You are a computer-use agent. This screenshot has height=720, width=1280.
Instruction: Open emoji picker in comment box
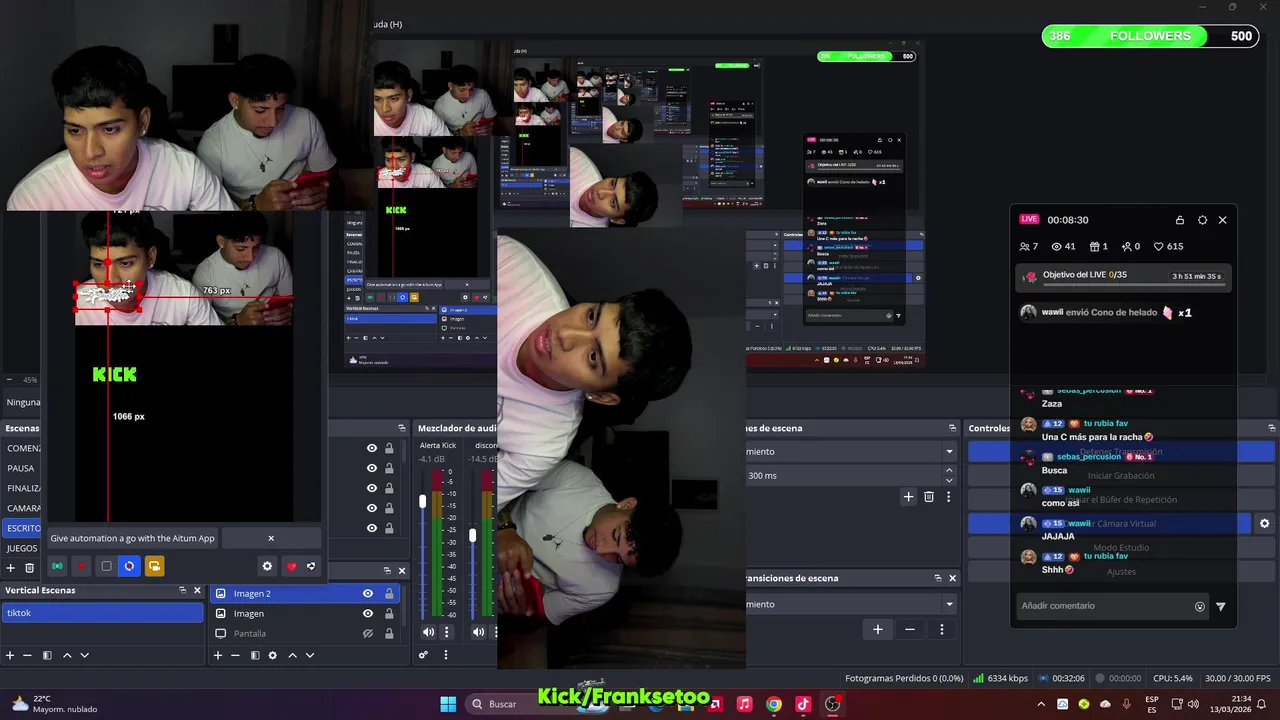(x=1200, y=606)
